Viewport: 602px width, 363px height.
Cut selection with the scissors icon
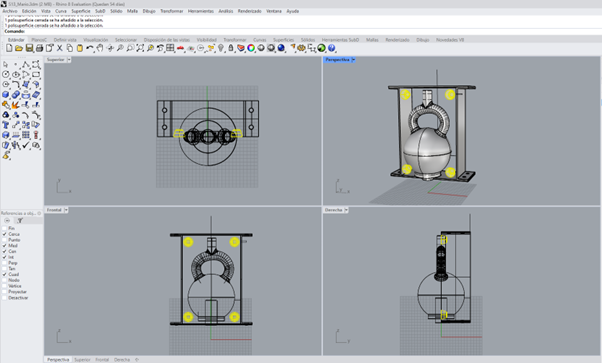[x=60, y=48]
